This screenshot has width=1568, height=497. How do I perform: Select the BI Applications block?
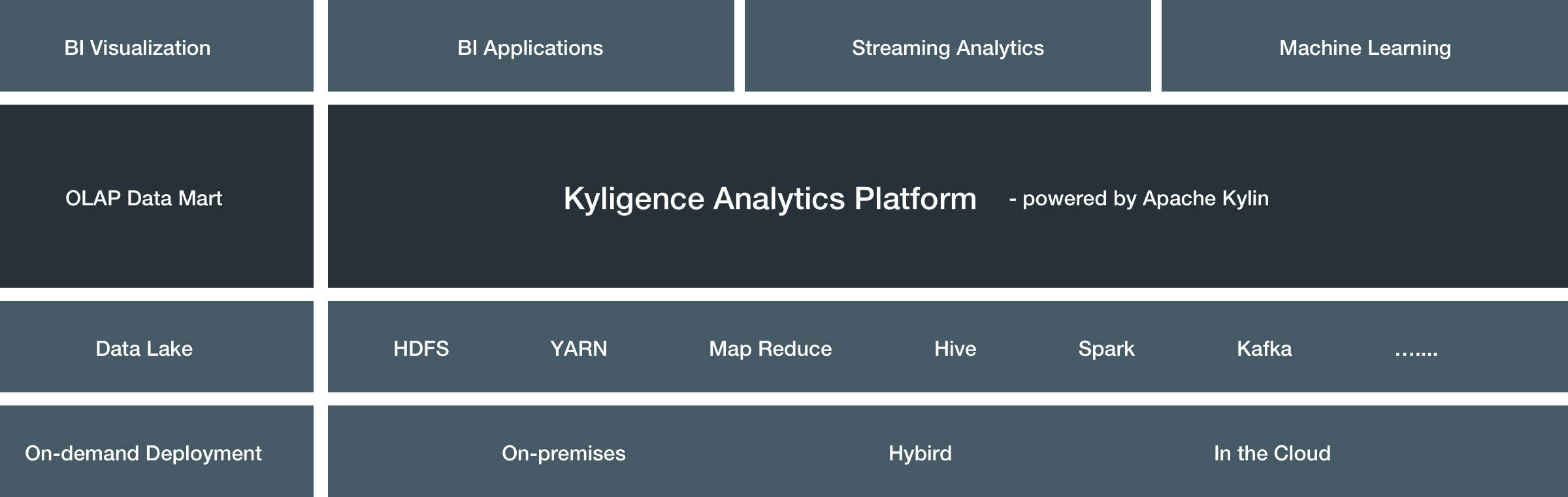(x=531, y=46)
